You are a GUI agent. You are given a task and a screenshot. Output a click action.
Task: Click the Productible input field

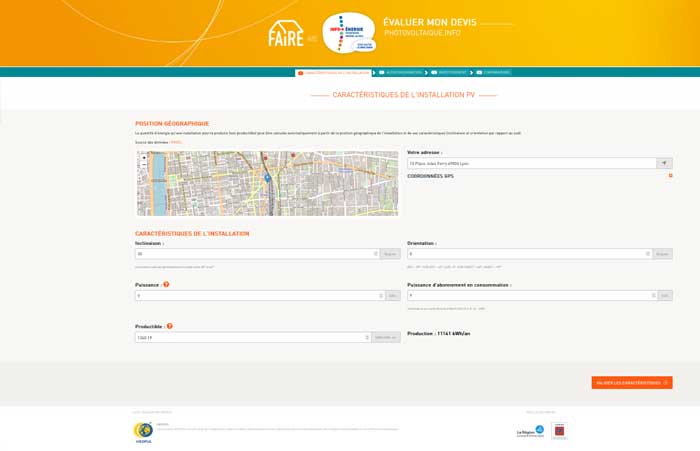(x=250, y=337)
